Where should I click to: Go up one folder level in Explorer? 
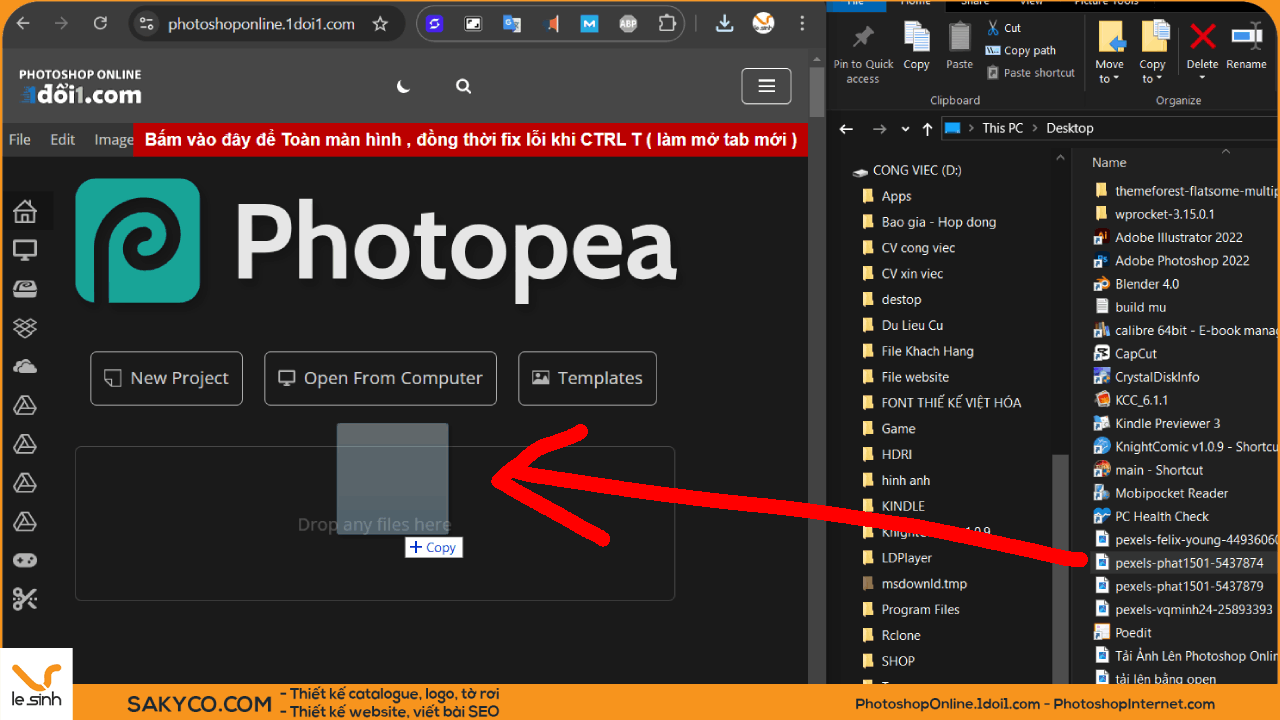coord(928,128)
